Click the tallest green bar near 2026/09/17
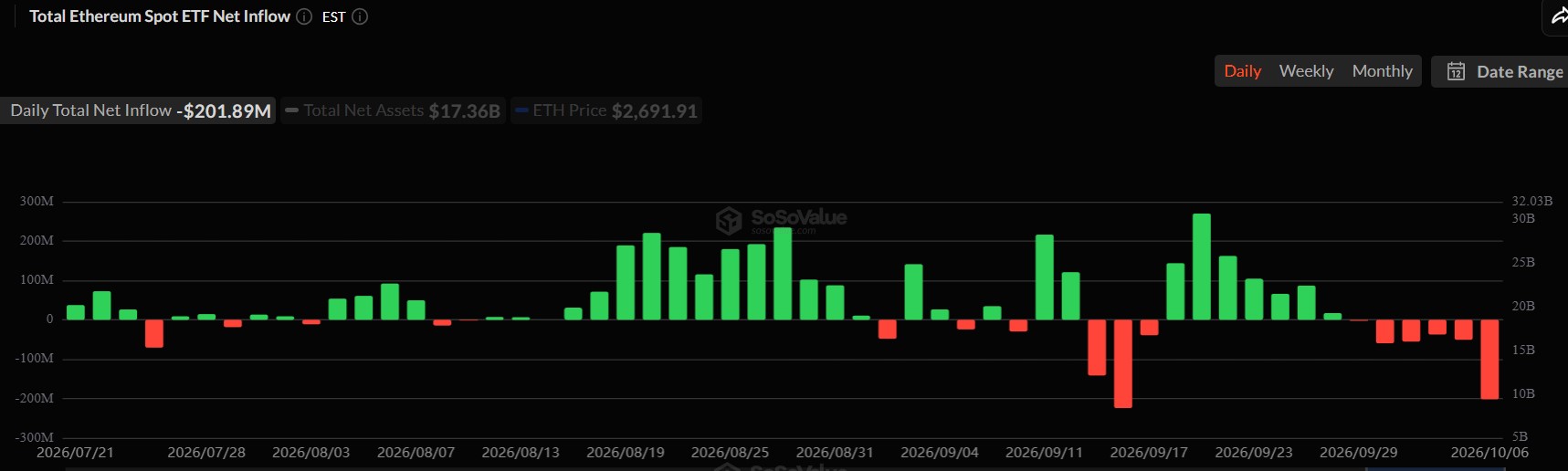1568x471 pixels. (x=1202, y=267)
